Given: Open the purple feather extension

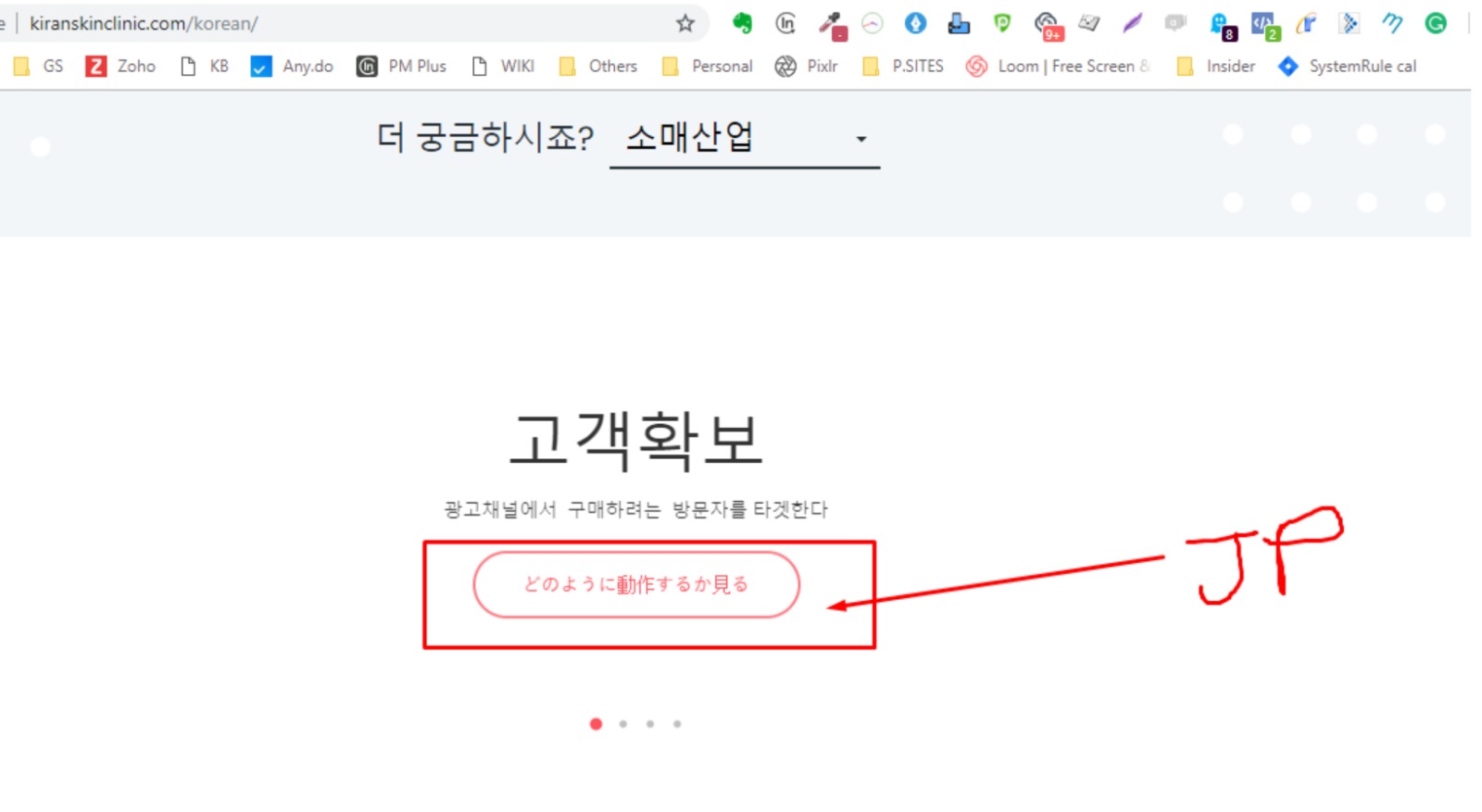Looking at the screenshot, I should [1132, 23].
